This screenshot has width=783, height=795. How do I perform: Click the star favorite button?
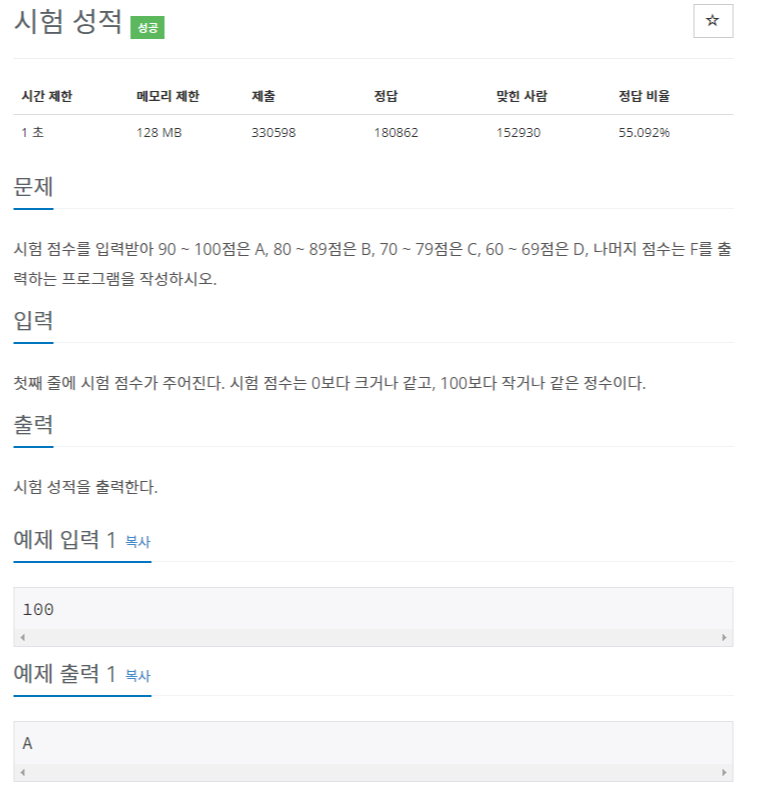(x=713, y=21)
